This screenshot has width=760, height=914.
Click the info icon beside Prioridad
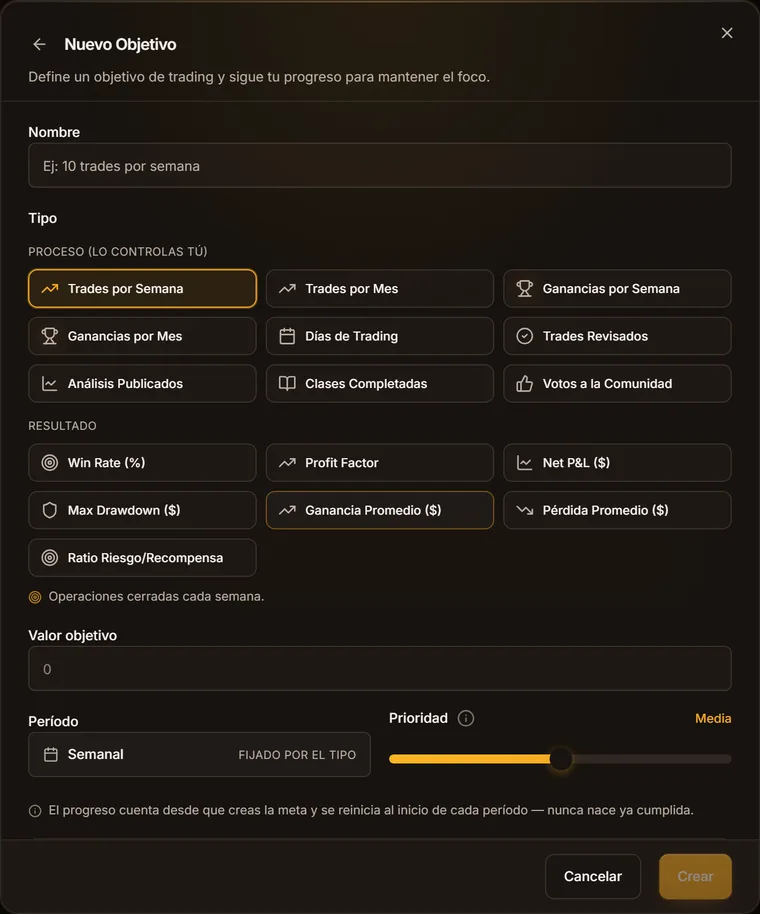click(466, 718)
